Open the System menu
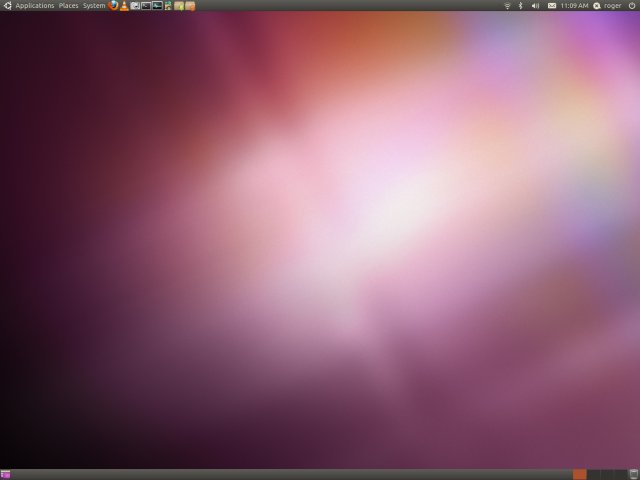This screenshot has height=480, width=640. point(94,6)
